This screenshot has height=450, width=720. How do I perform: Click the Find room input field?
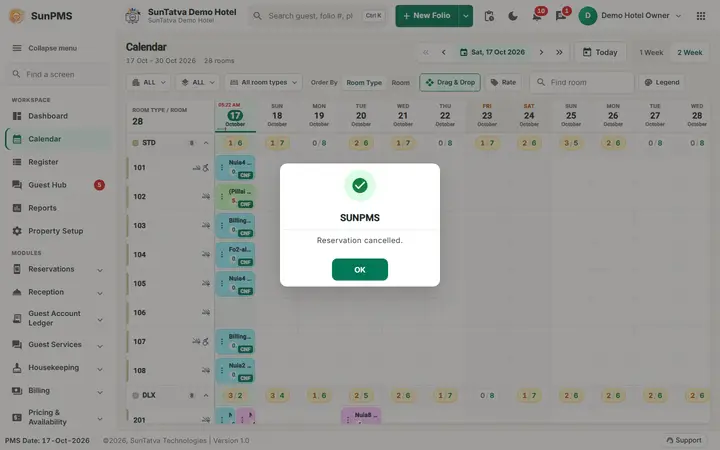pyautogui.click(x=582, y=82)
